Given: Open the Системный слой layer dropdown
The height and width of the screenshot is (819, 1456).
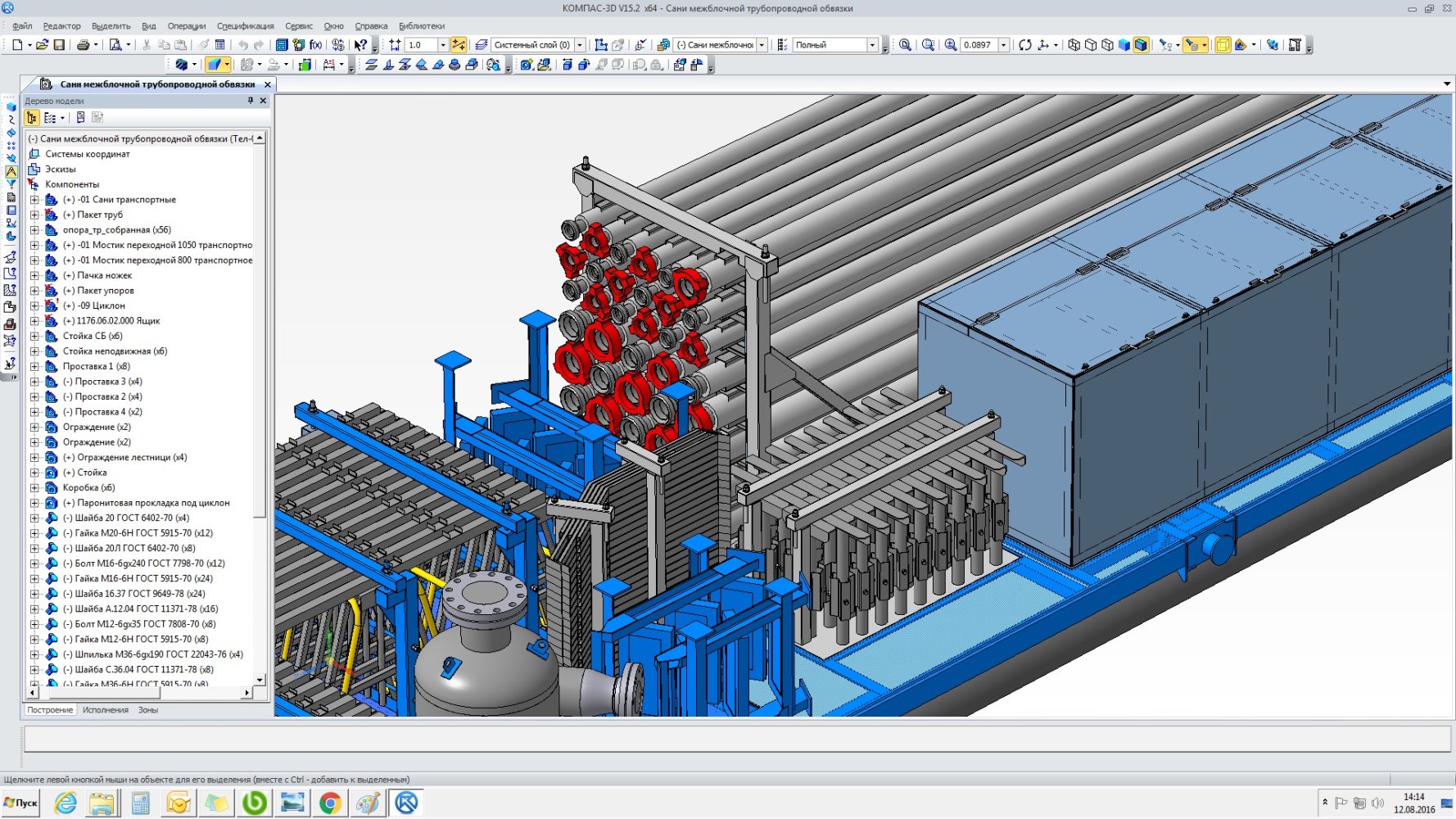Looking at the screenshot, I should coord(580,45).
